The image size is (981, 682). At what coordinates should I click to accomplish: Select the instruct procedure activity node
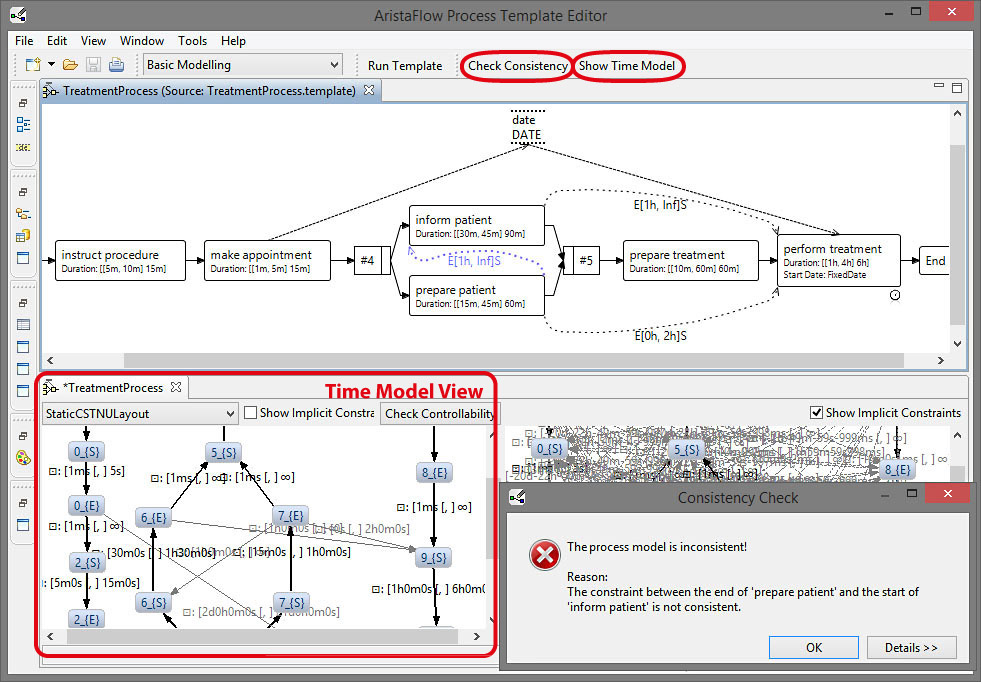(120, 260)
